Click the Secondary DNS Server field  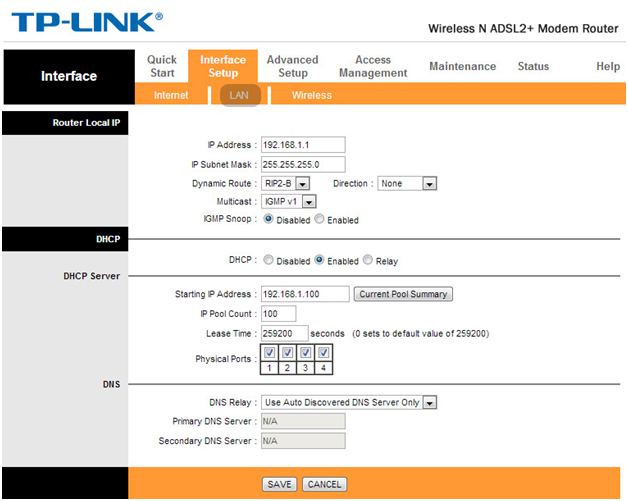(x=303, y=441)
